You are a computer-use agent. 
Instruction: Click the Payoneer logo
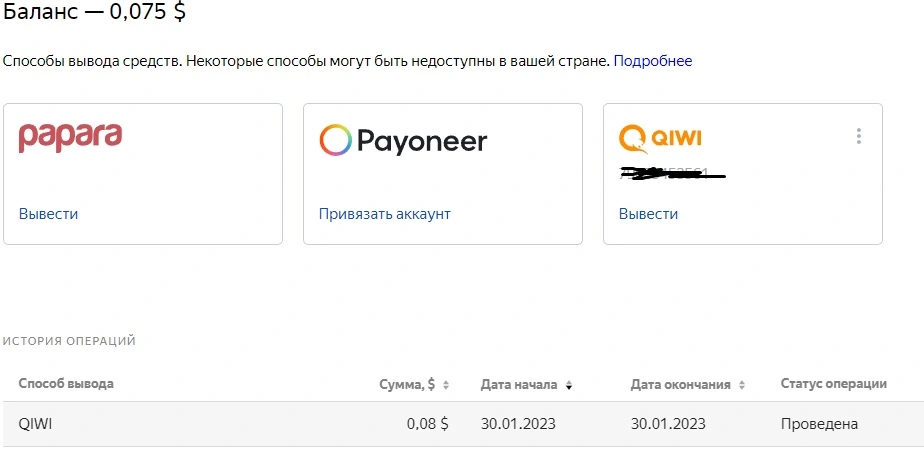[403, 141]
